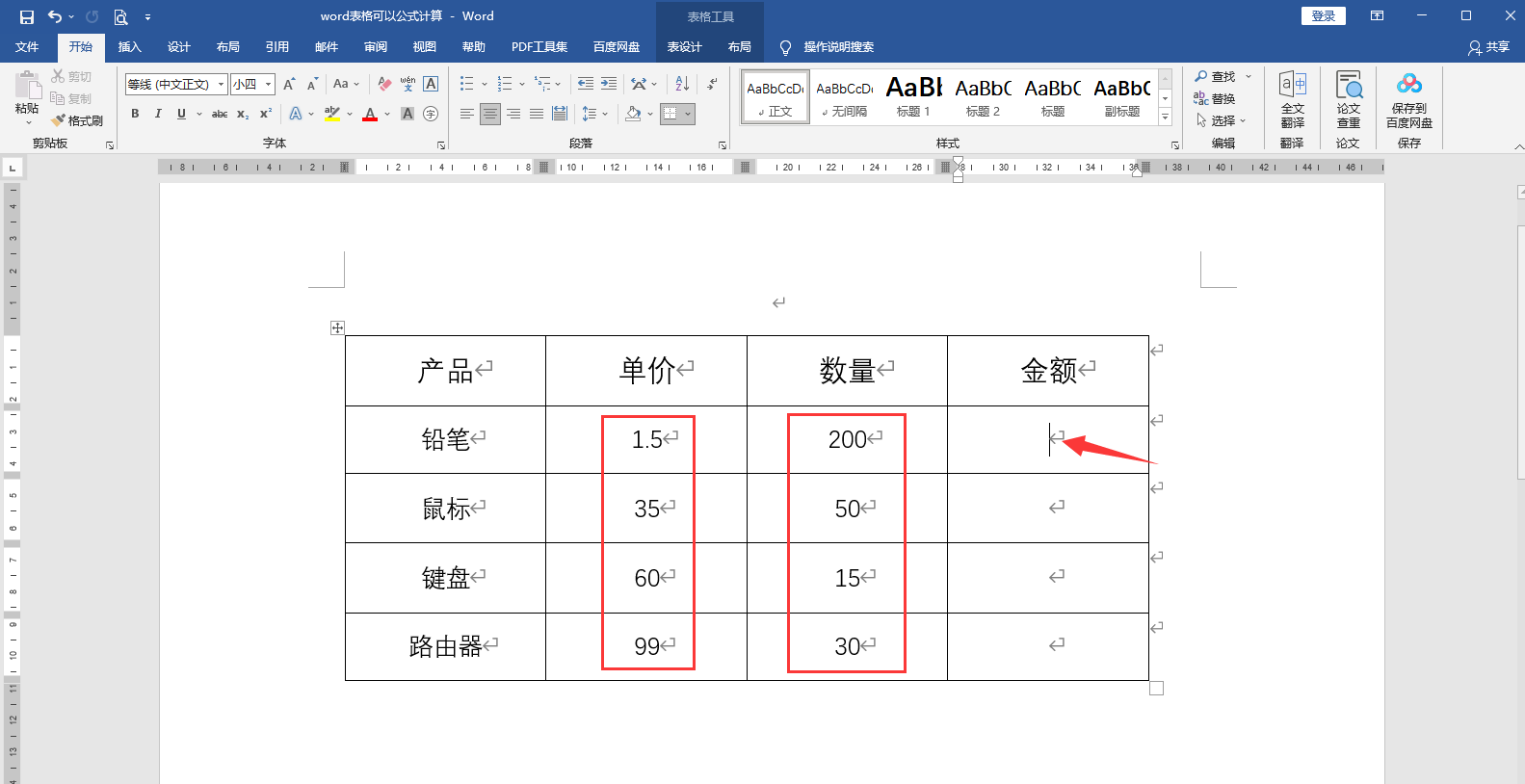Click the full-text translate (全文翻译) icon
Image resolution: width=1525 pixels, height=784 pixels.
point(1292,99)
